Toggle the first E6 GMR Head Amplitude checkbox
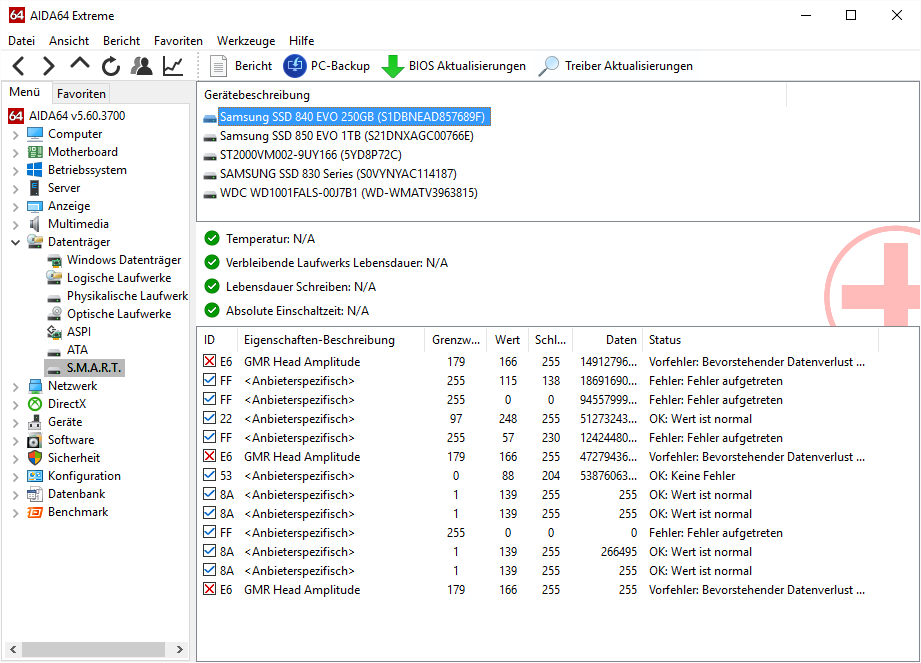The image size is (921, 663). pos(209,361)
